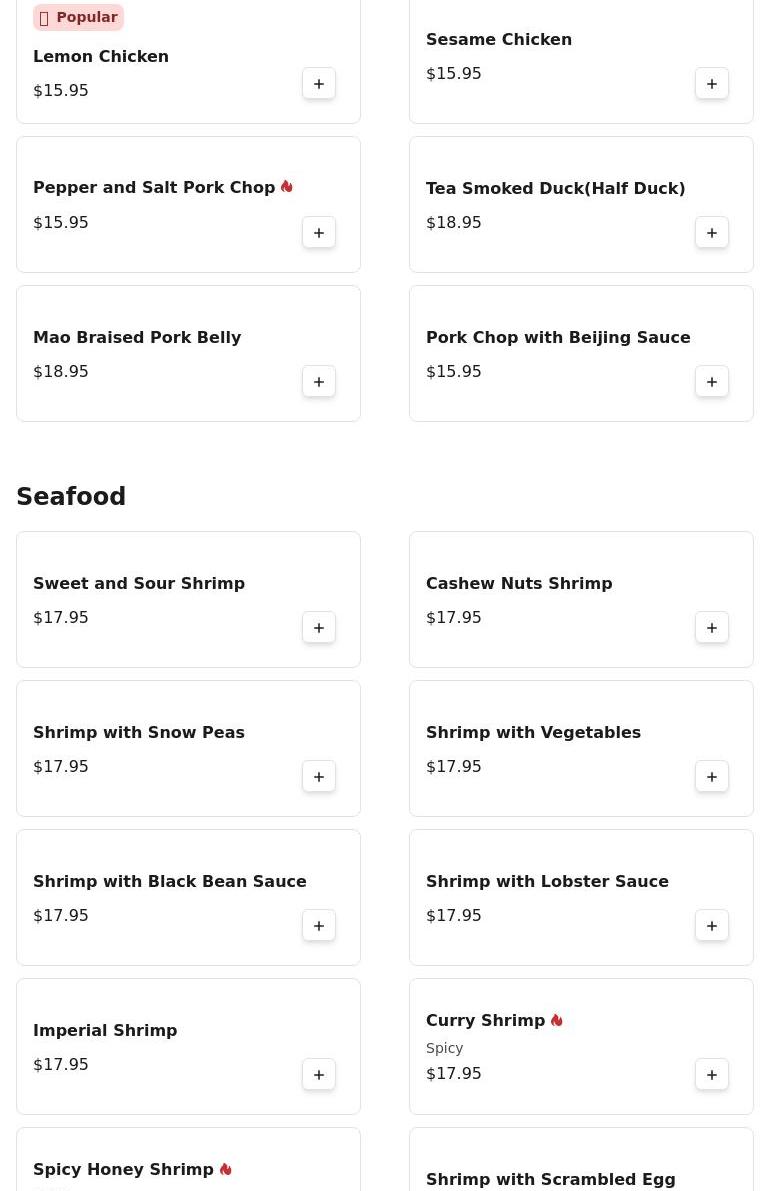Viewport: 770px width, 1191px height.
Task: Add Lemon Chicken to the order
Action: click(319, 84)
